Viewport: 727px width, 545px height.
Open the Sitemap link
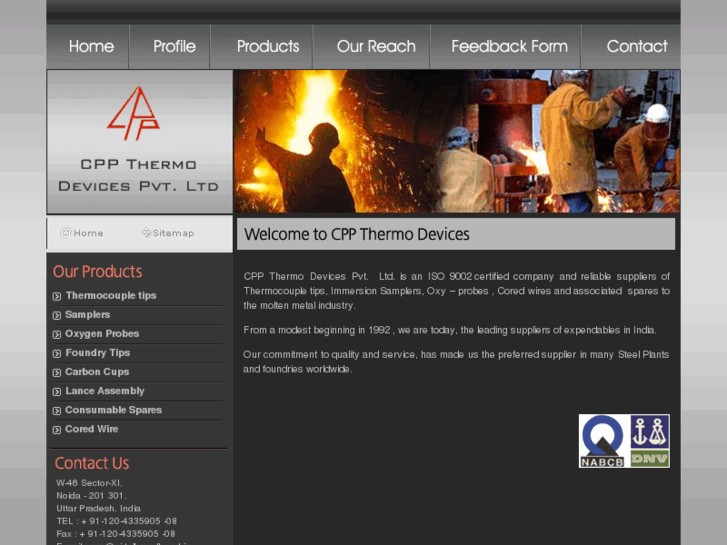pos(173,233)
